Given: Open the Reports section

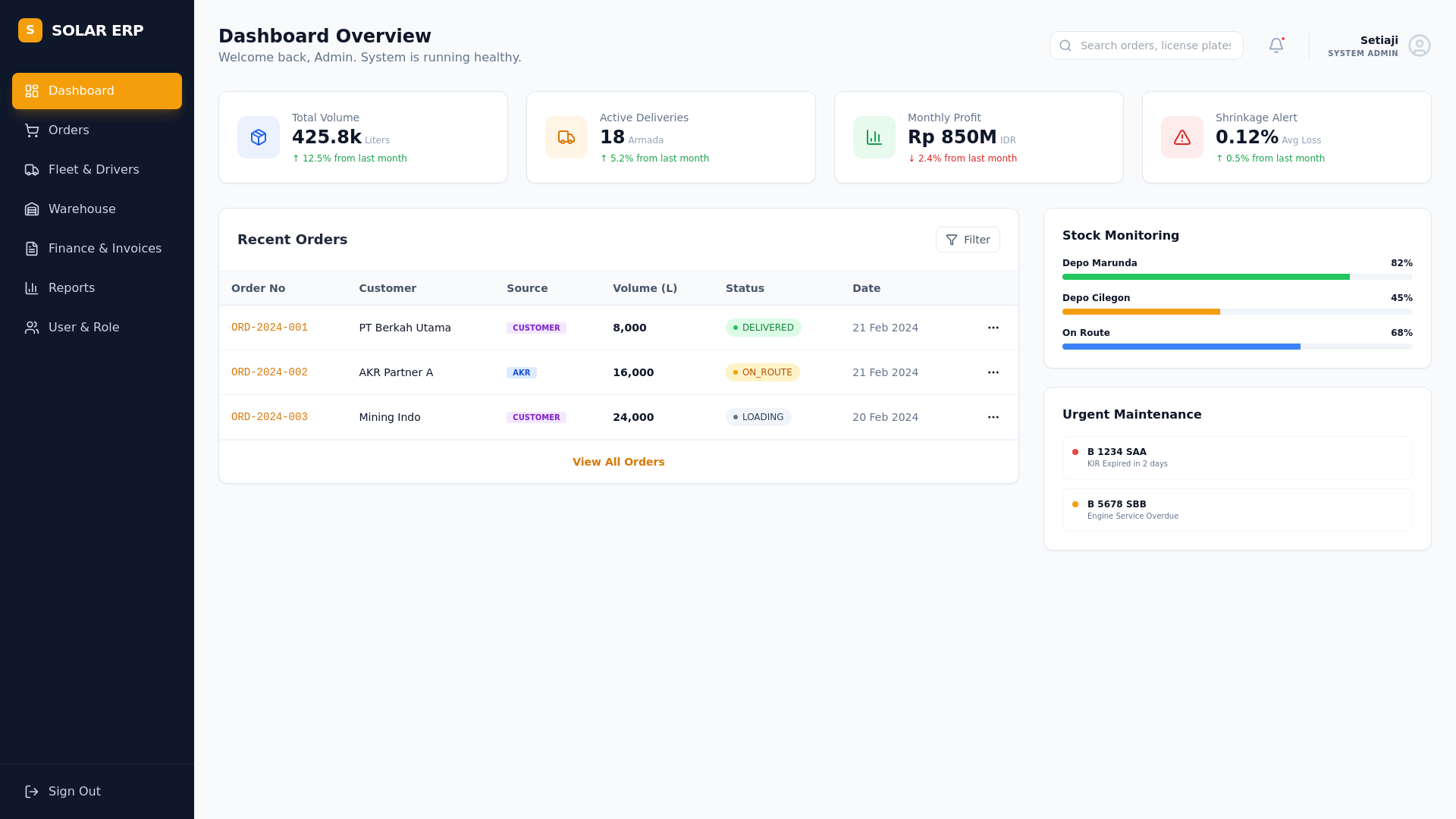Looking at the screenshot, I should (x=97, y=288).
